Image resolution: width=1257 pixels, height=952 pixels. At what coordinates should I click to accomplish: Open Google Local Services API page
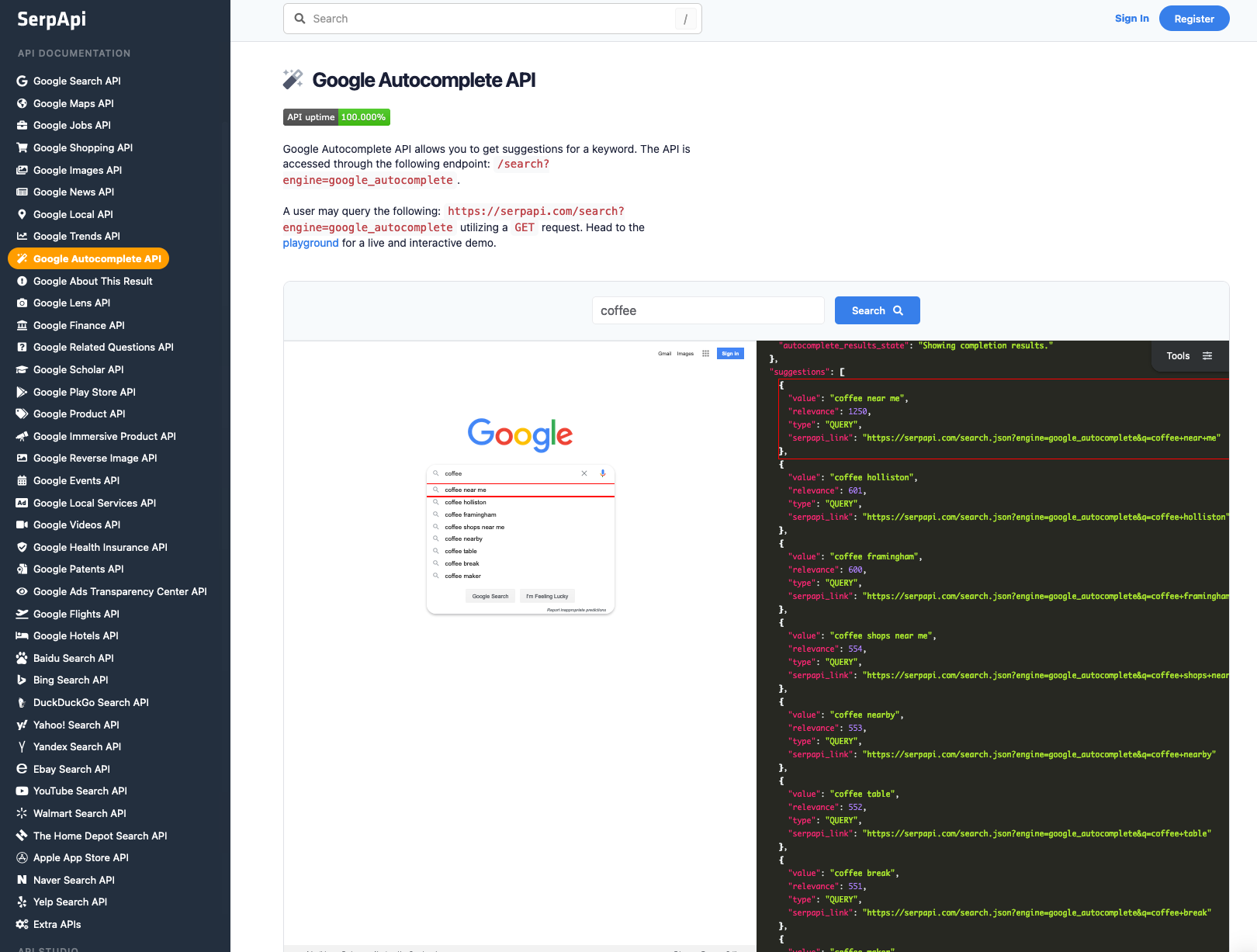click(95, 503)
